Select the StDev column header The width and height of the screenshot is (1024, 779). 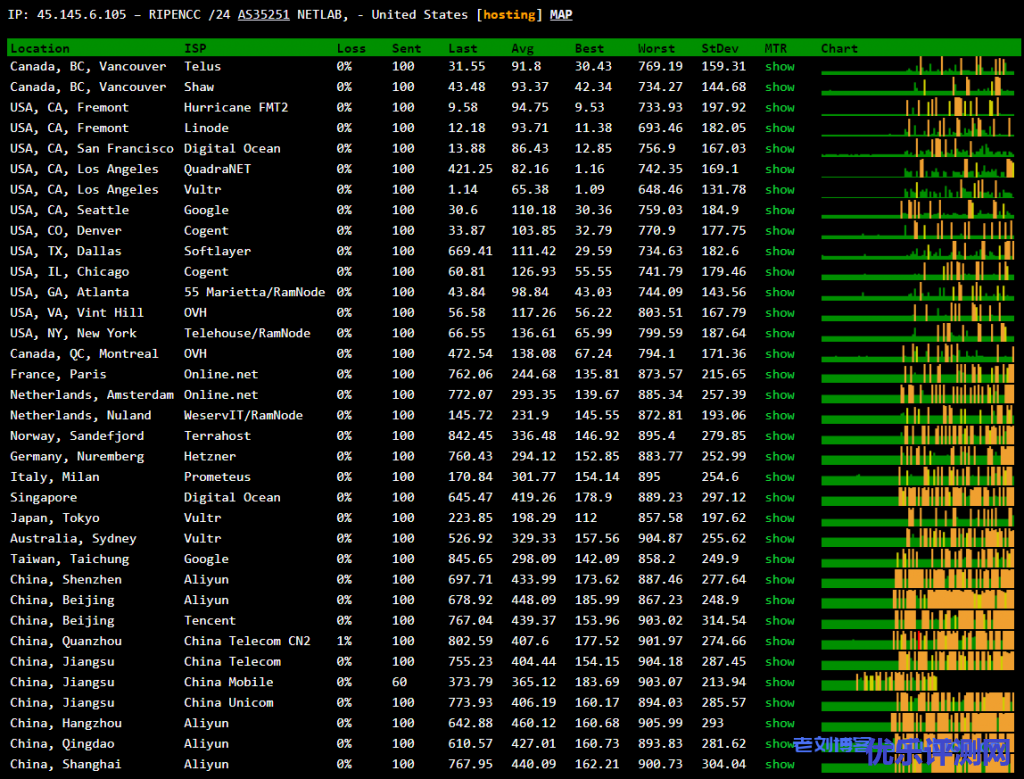(x=720, y=48)
